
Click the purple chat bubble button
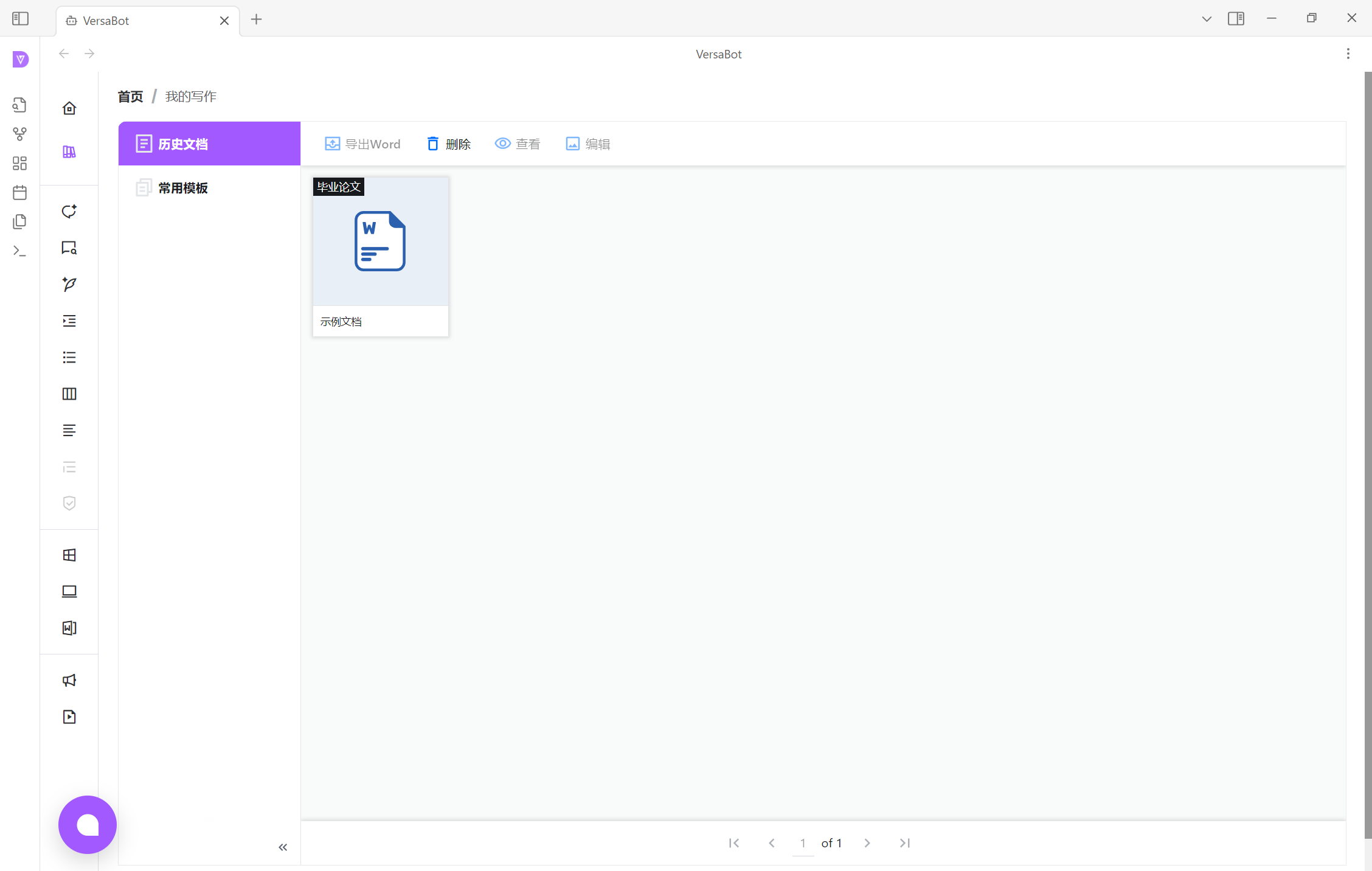(88, 825)
